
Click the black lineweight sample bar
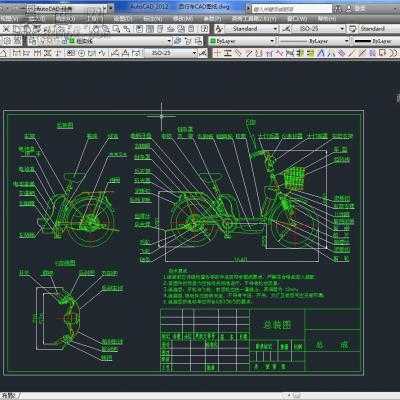363,41
